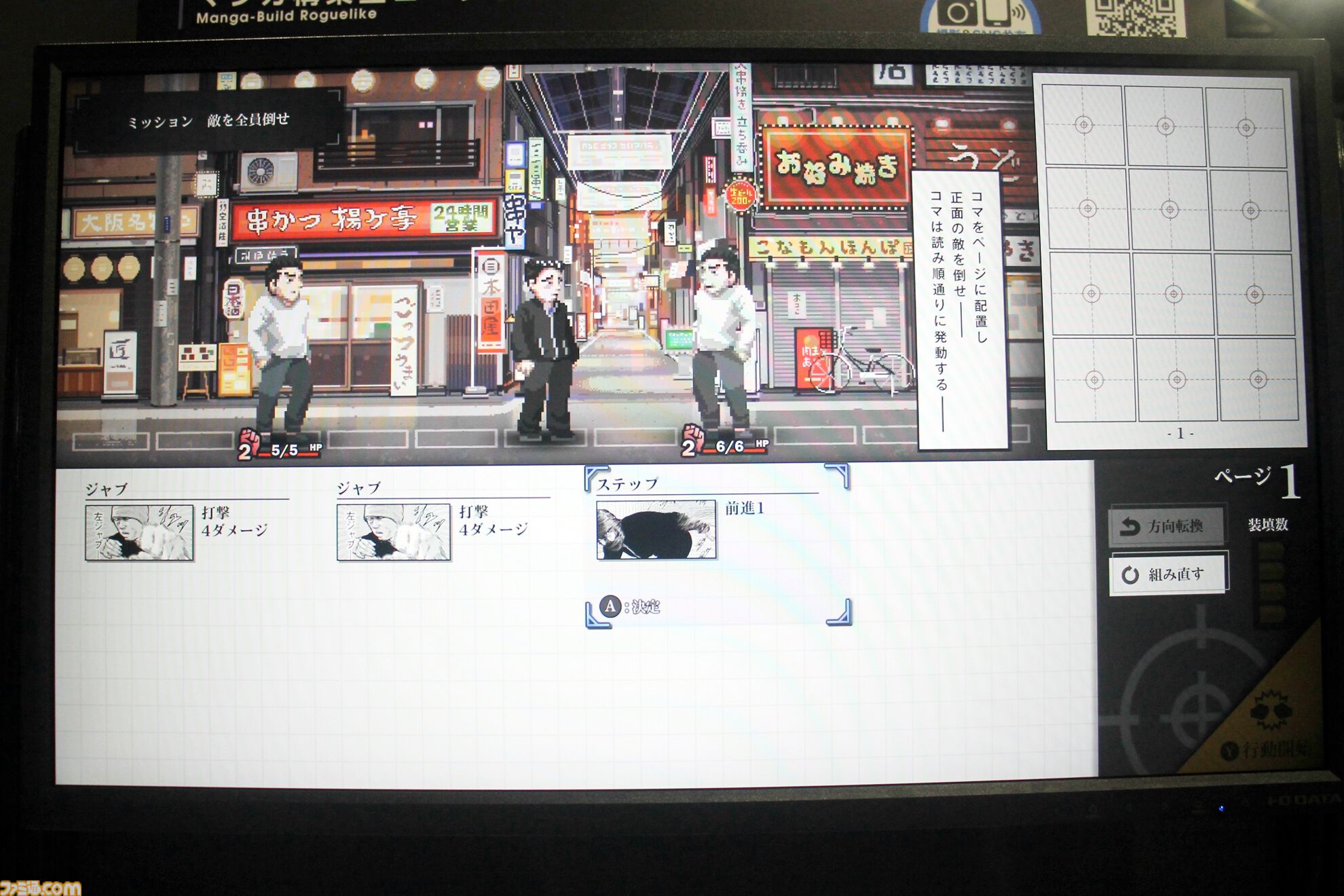Click the fist attack icon beside 5/5 HP

click(x=248, y=445)
